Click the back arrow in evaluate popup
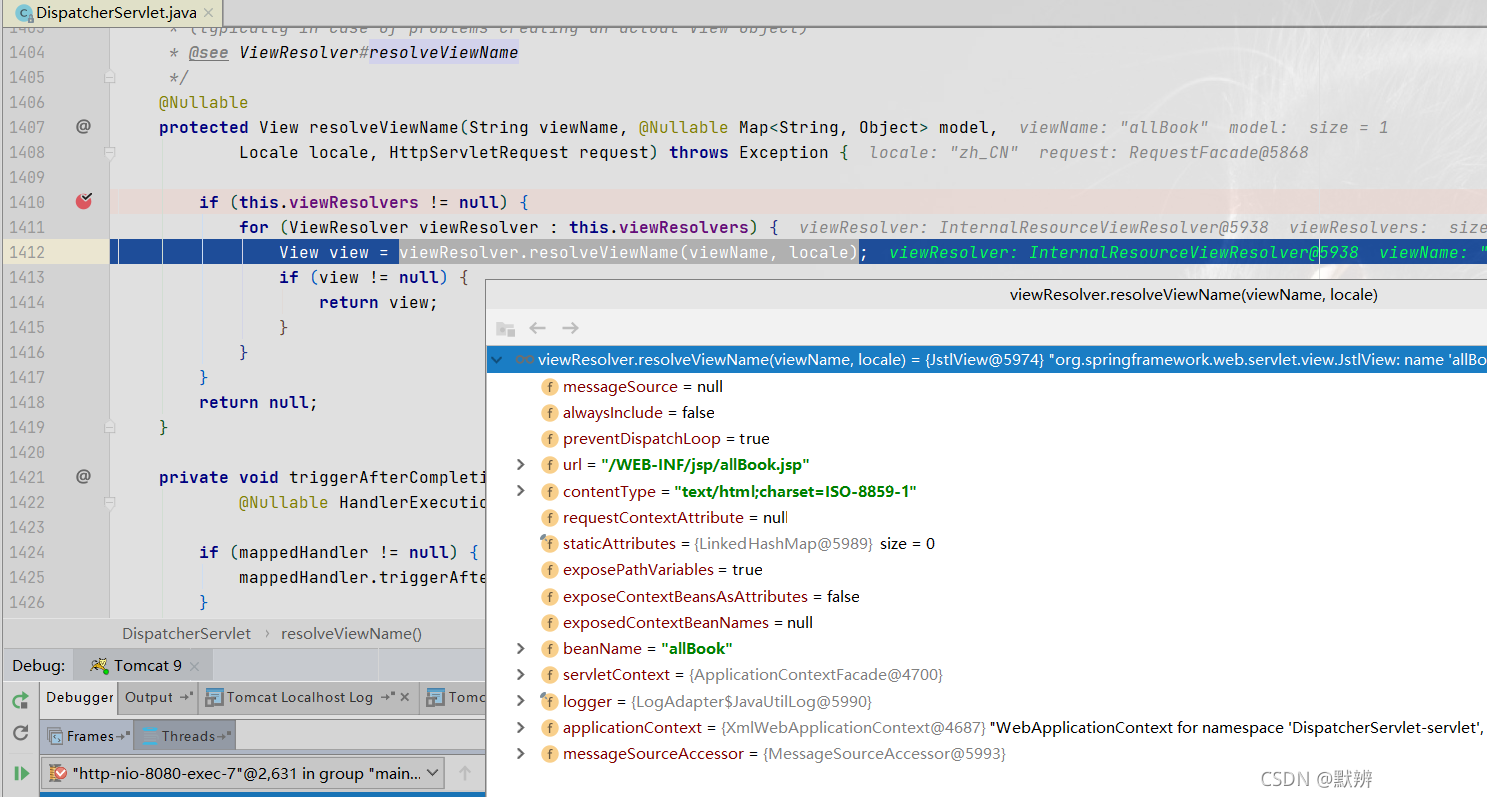1487x797 pixels. click(538, 328)
